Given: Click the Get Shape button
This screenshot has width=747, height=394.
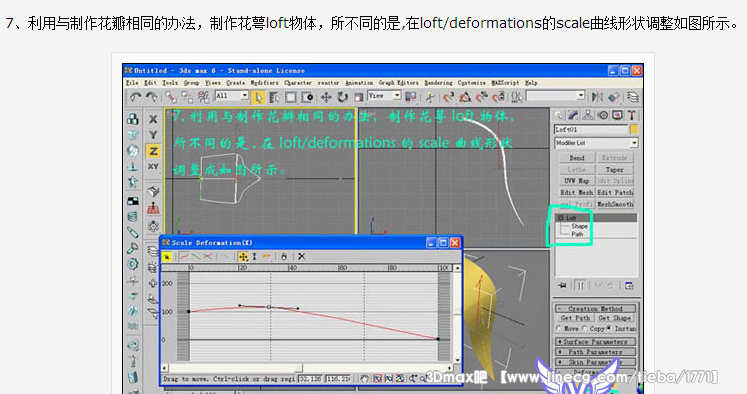Looking at the screenshot, I should click(615, 318).
